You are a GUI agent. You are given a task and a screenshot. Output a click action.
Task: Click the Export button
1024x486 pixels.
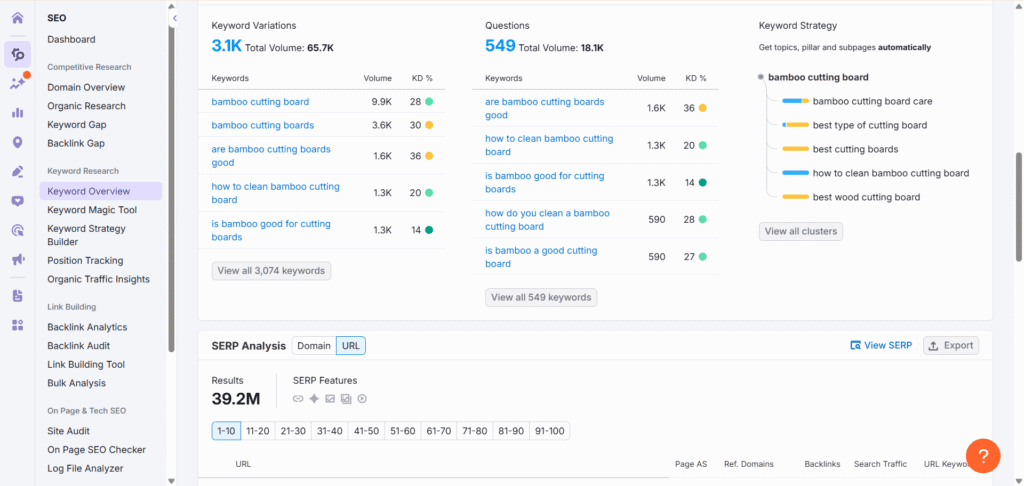tap(951, 346)
